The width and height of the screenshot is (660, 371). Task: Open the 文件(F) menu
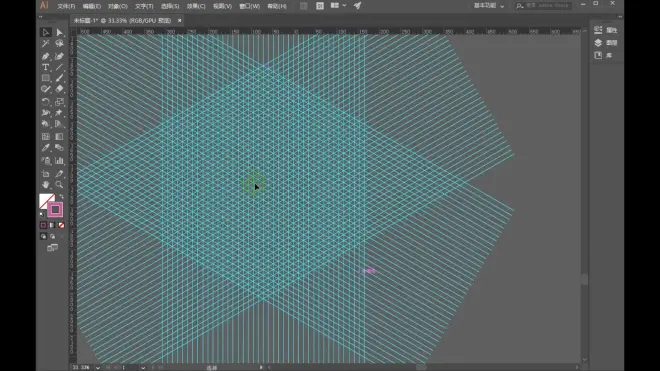coord(66,6)
